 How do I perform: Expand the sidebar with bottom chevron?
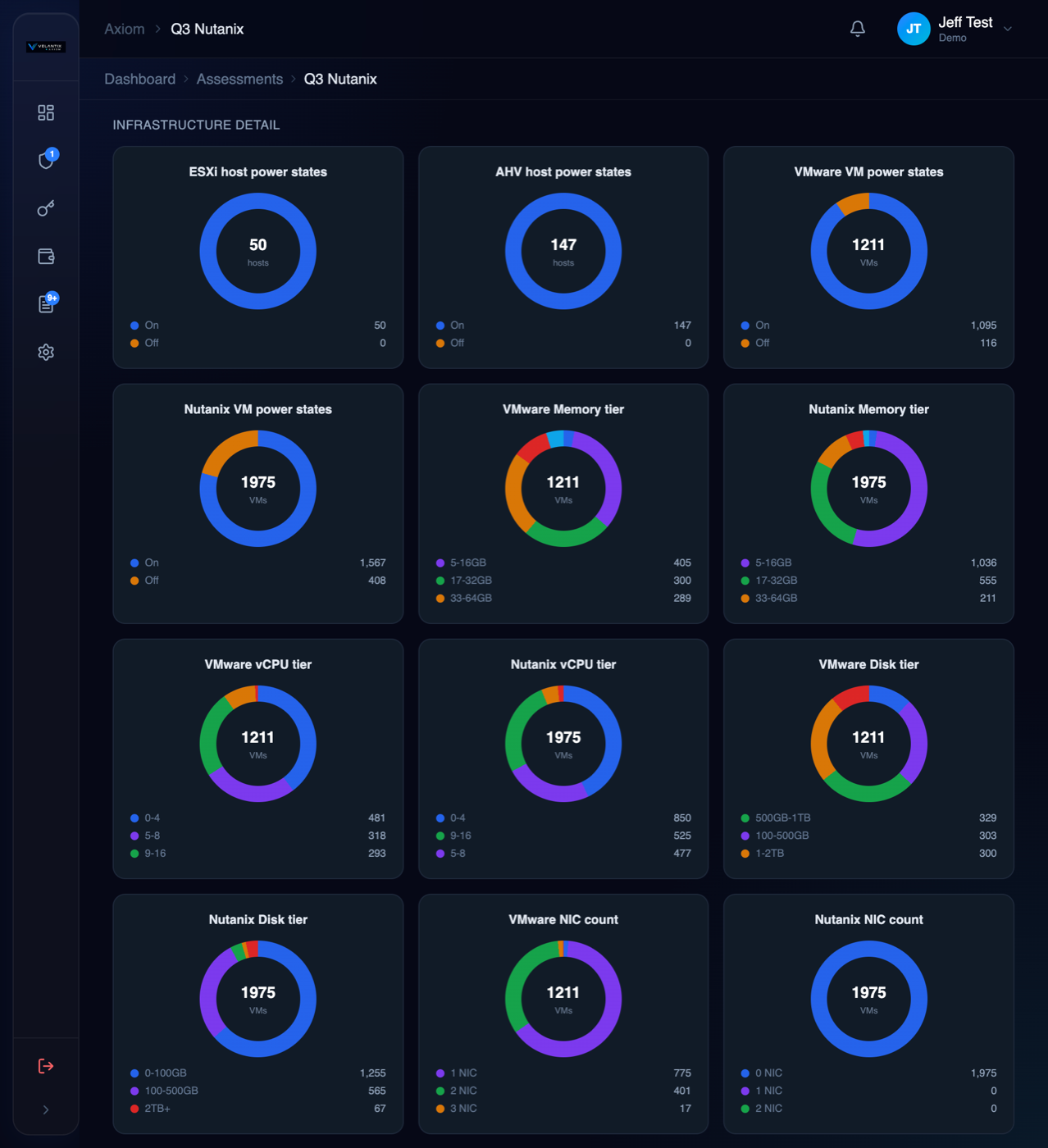click(46, 1109)
